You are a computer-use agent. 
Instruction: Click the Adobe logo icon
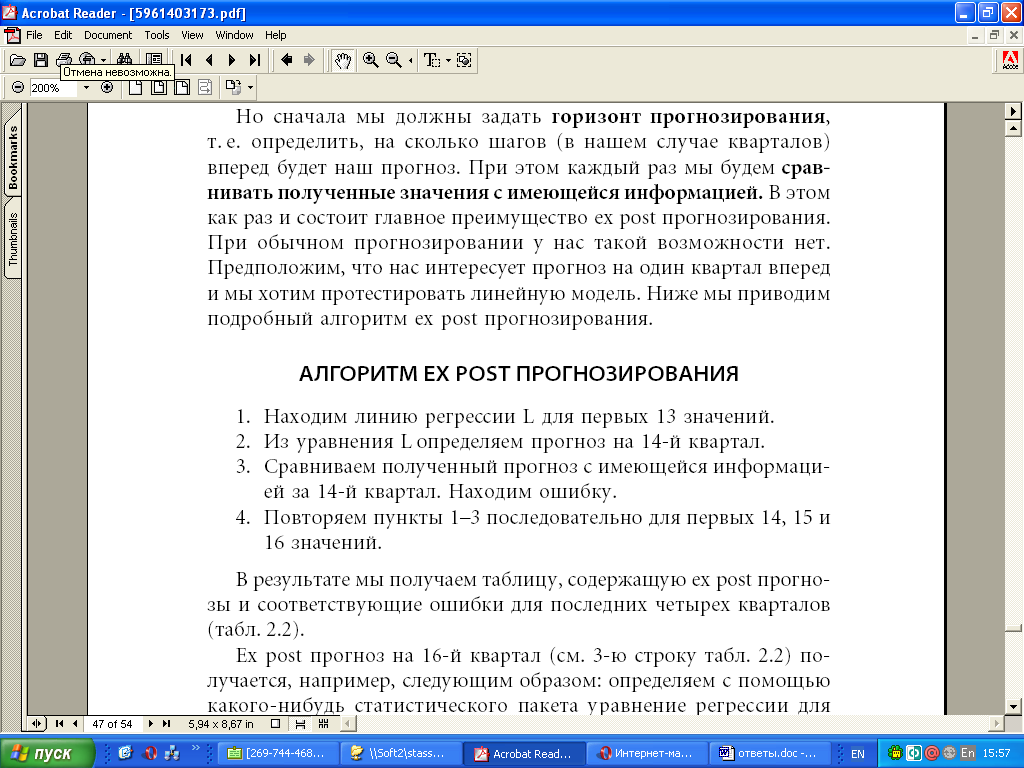[1010, 61]
